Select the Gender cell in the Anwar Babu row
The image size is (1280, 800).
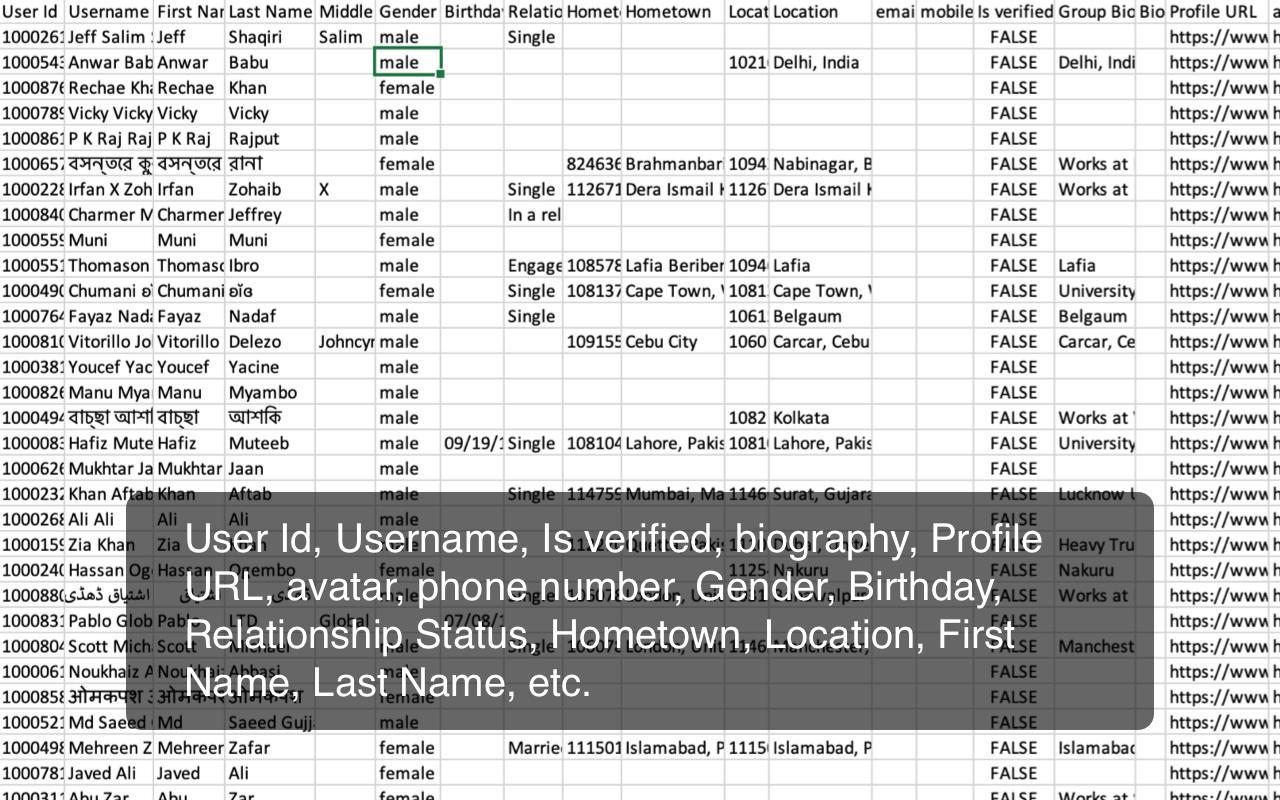click(408, 62)
